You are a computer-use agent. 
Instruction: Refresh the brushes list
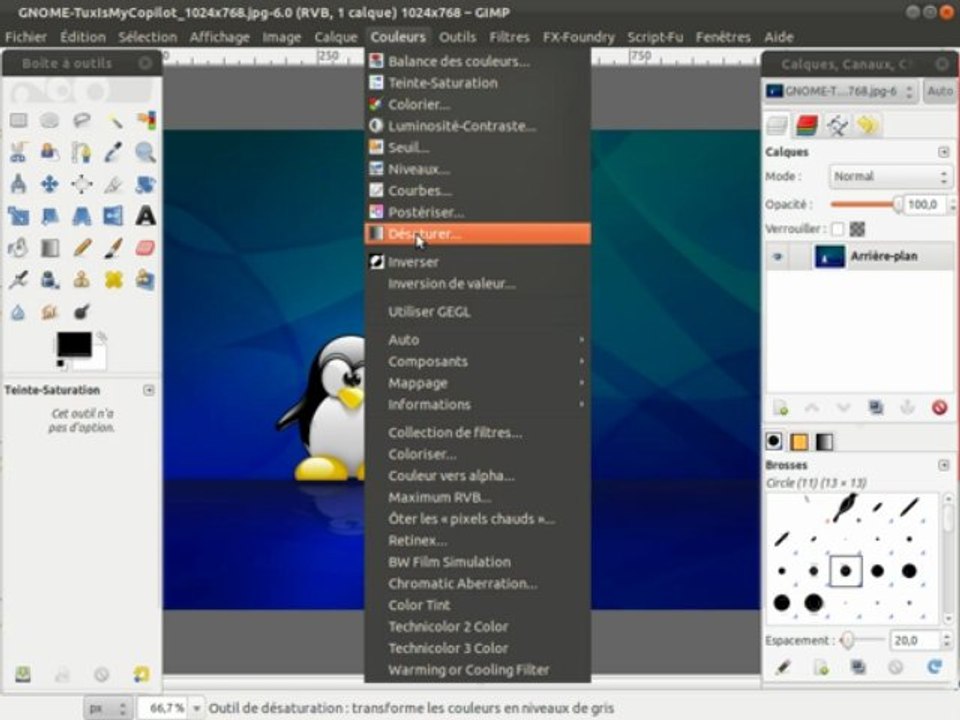tap(934, 666)
